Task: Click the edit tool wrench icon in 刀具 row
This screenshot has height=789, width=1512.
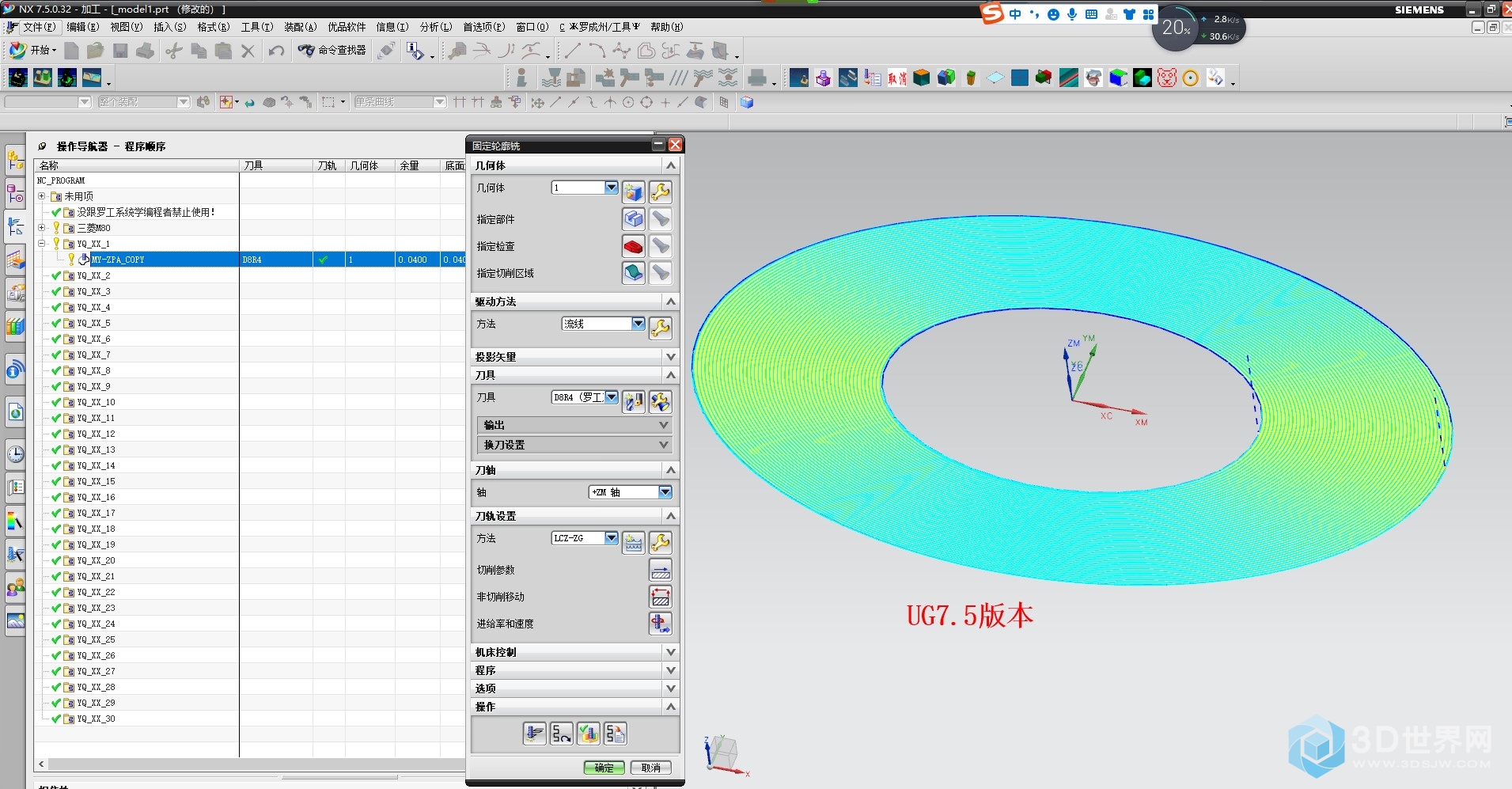Action: coord(661,401)
